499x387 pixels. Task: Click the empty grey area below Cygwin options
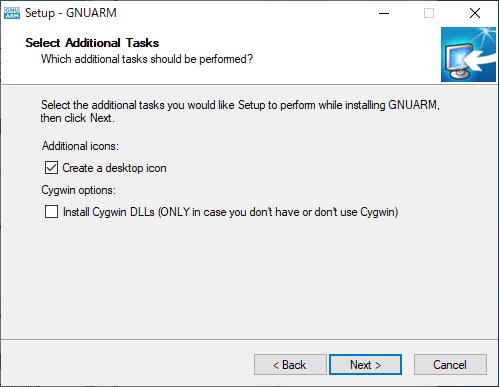[x=249, y=279]
